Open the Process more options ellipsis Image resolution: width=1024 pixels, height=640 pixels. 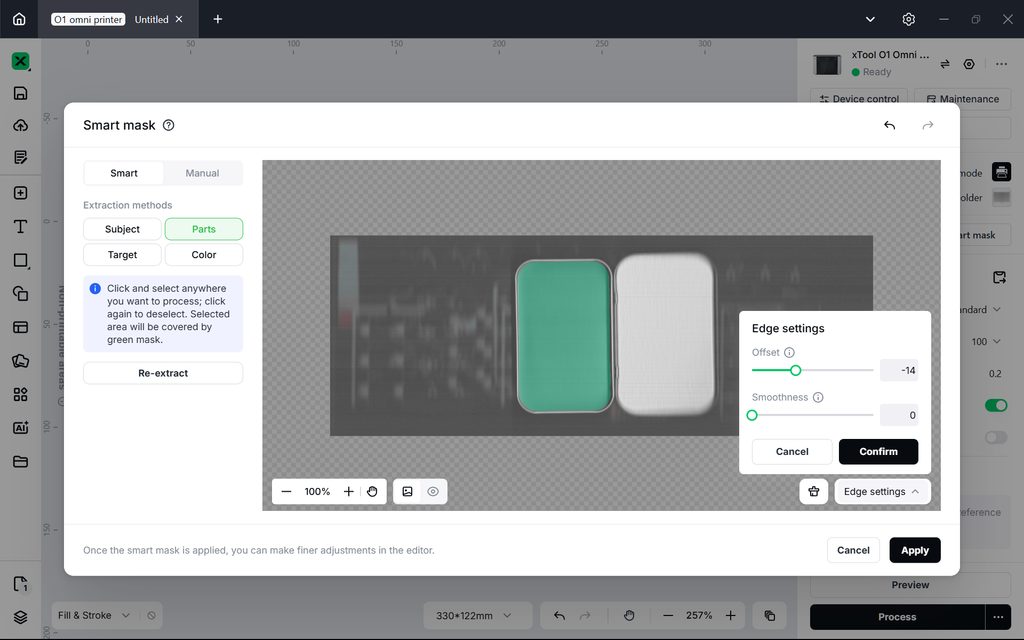coord(998,617)
